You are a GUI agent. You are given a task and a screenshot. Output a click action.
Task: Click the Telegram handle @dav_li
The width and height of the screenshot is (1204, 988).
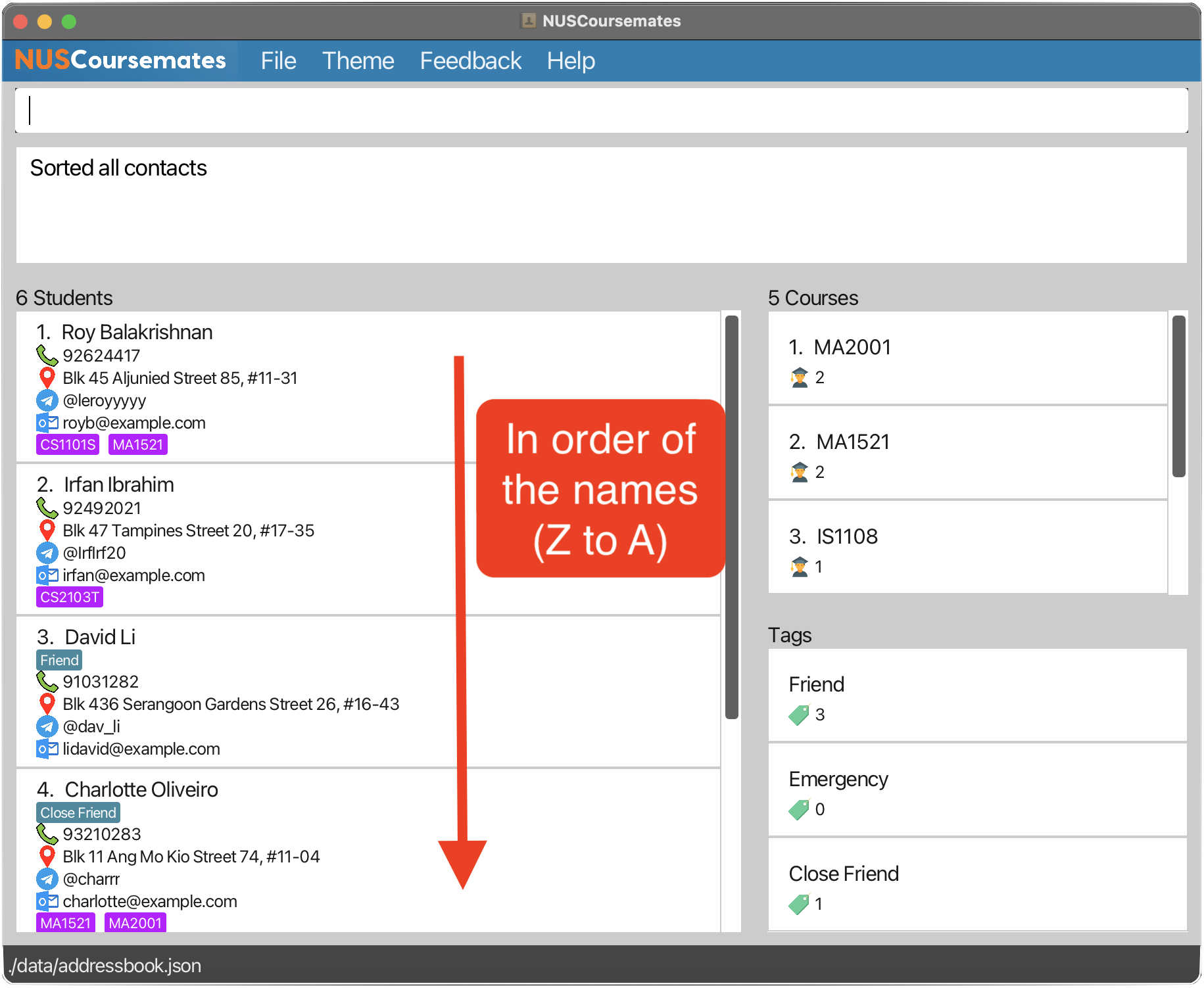pos(91,726)
